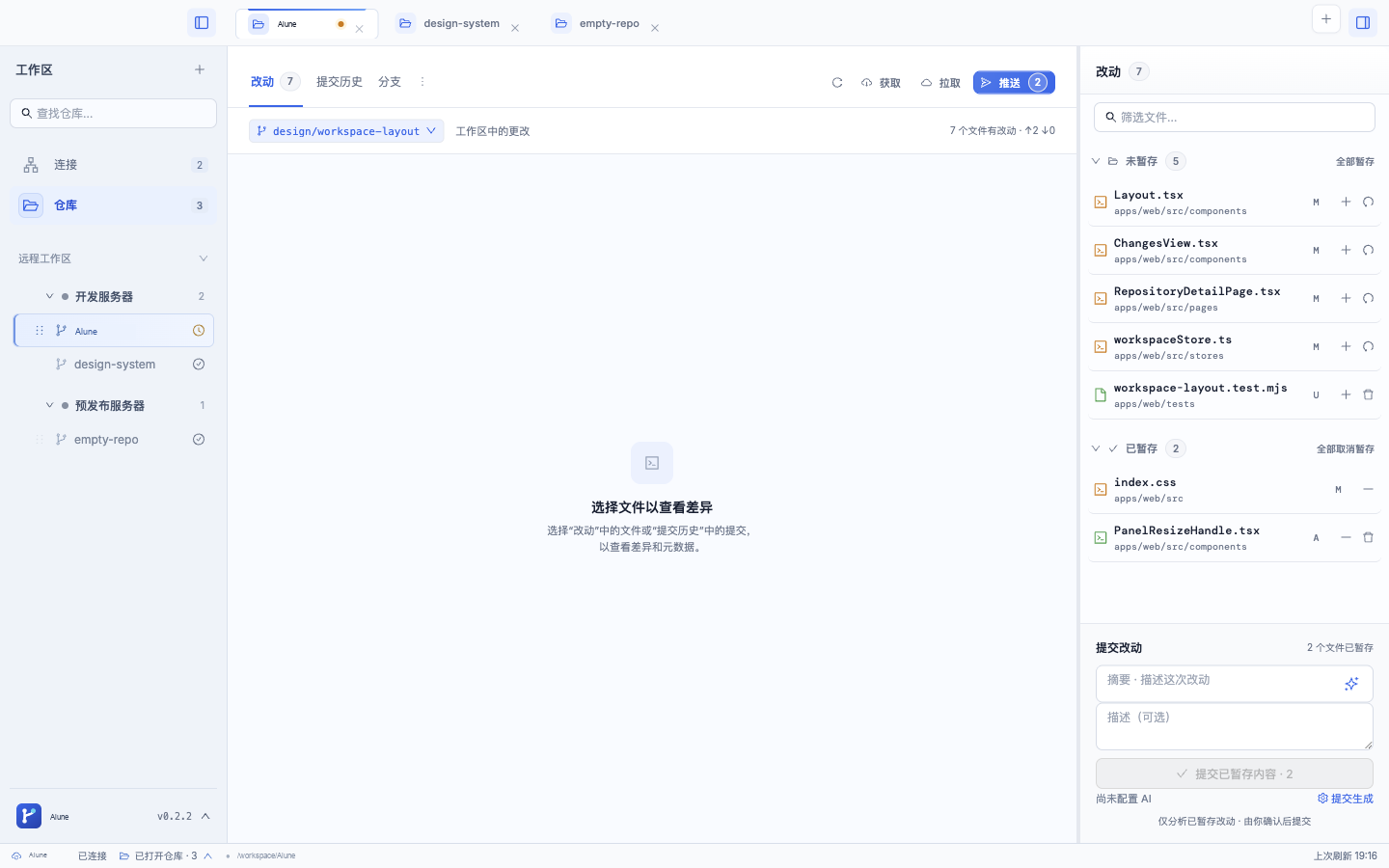
Task: Expand the version v0.2.2 chevron menu
Action: click(205, 816)
